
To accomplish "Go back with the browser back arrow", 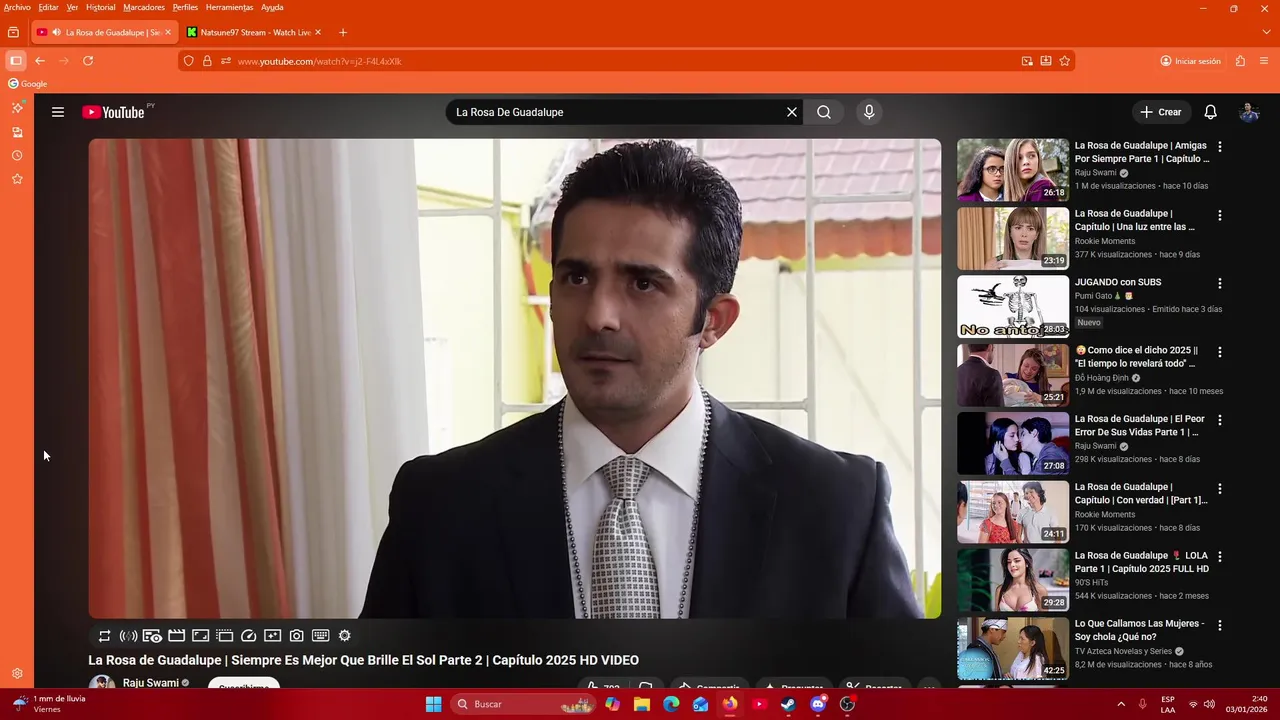I will pyautogui.click(x=40, y=61).
